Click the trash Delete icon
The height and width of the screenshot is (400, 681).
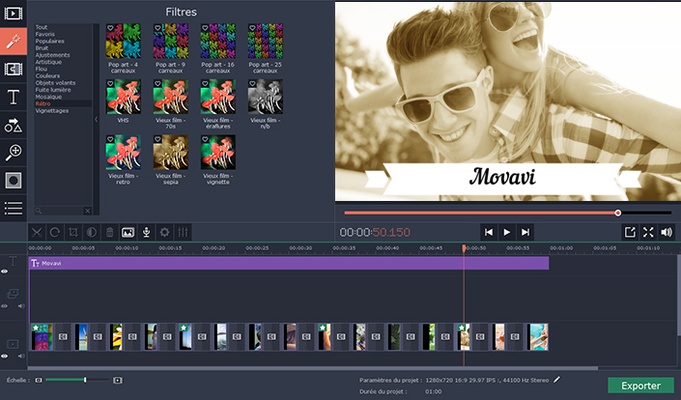109,232
